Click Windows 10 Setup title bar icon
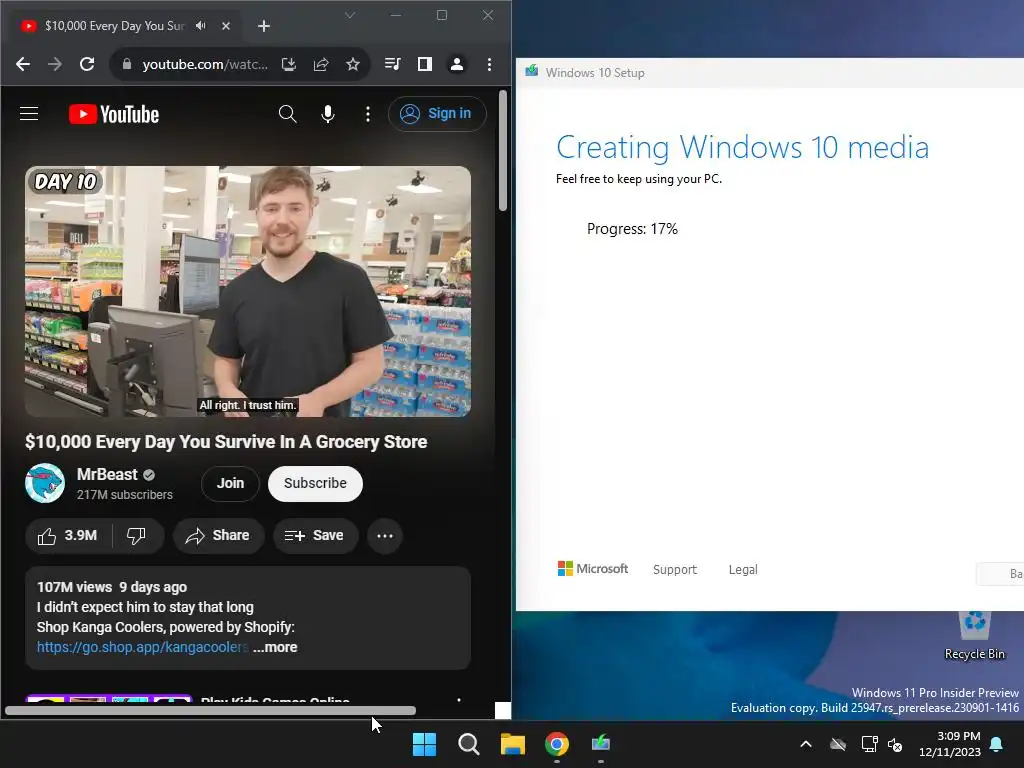Viewport: 1024px width, 768px height. [x=532, y=71]
